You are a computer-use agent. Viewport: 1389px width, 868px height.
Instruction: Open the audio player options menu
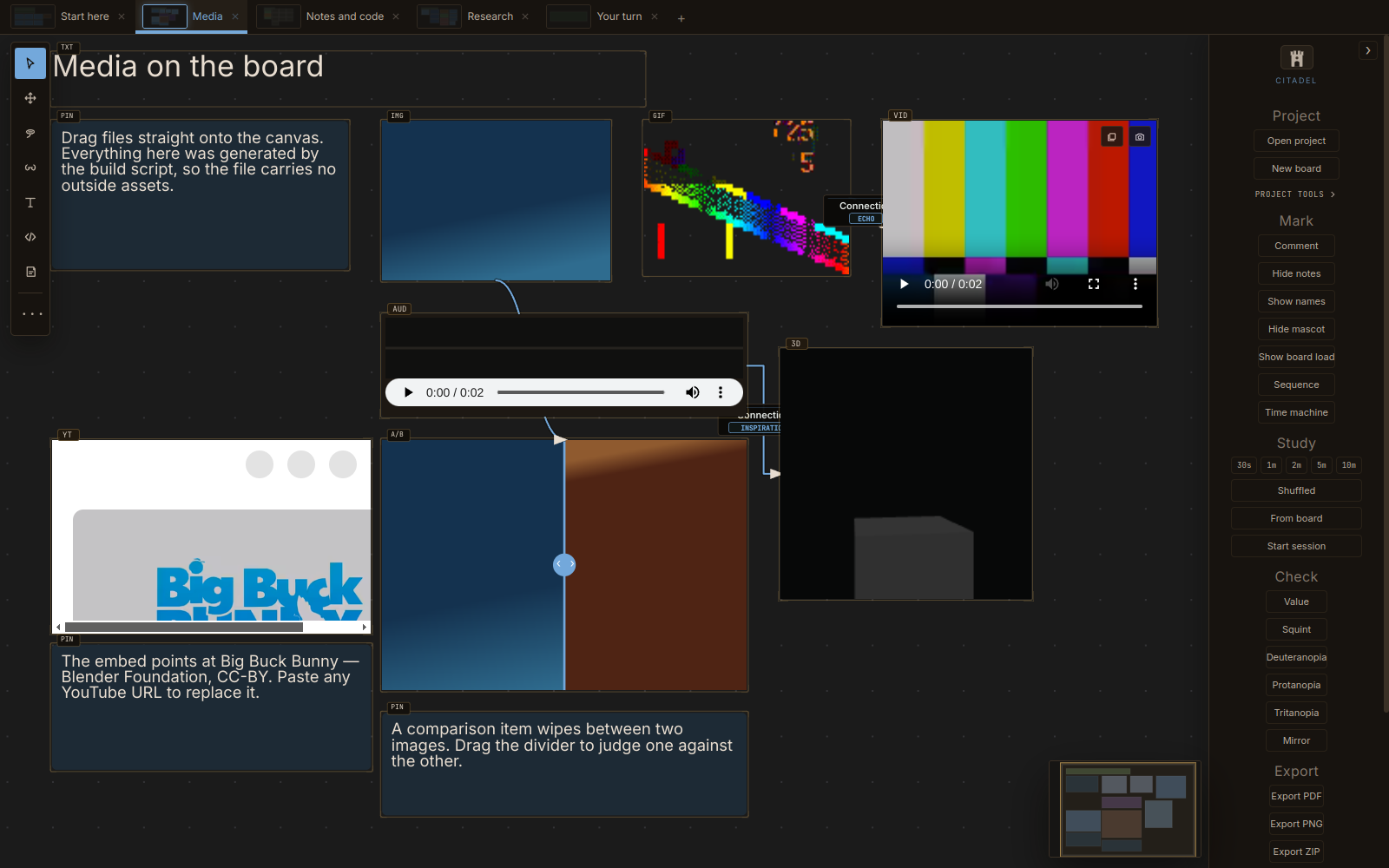[x=721, y=392]
